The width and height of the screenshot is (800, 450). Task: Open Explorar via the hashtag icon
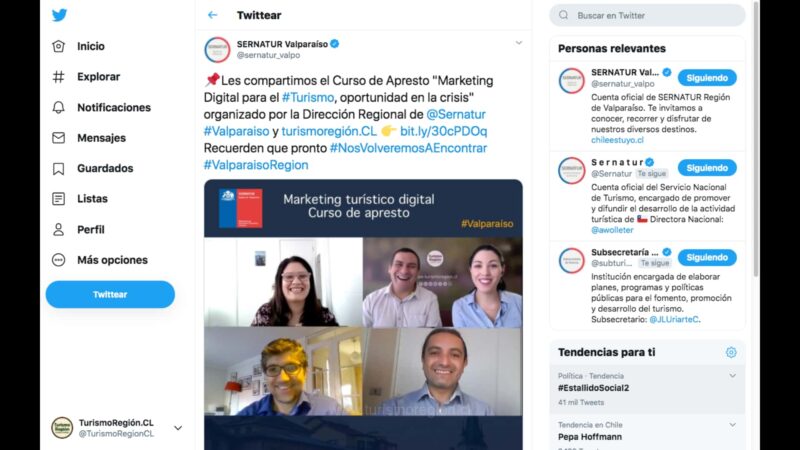pos(58,77)
